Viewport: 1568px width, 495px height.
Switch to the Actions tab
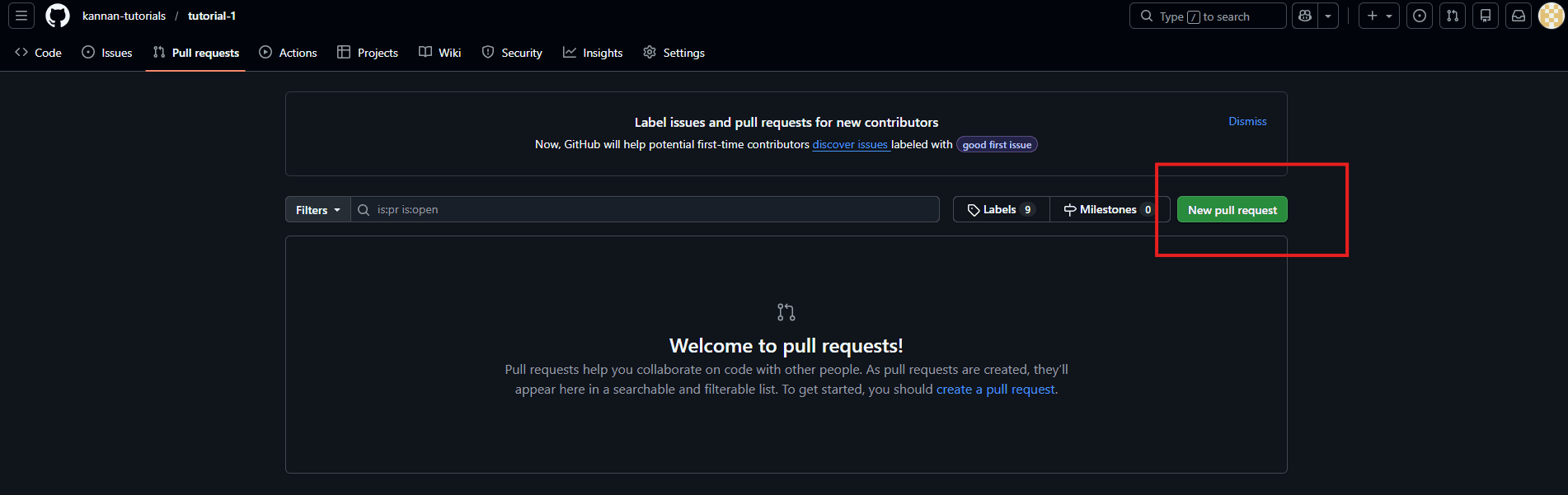click(x=288, y=53)
